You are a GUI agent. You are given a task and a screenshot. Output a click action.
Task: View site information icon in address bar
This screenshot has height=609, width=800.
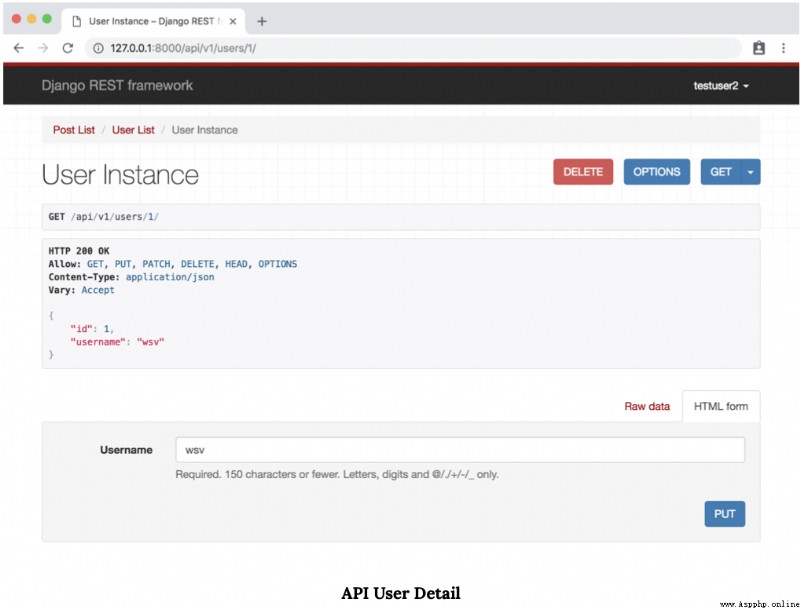(98, 48)
